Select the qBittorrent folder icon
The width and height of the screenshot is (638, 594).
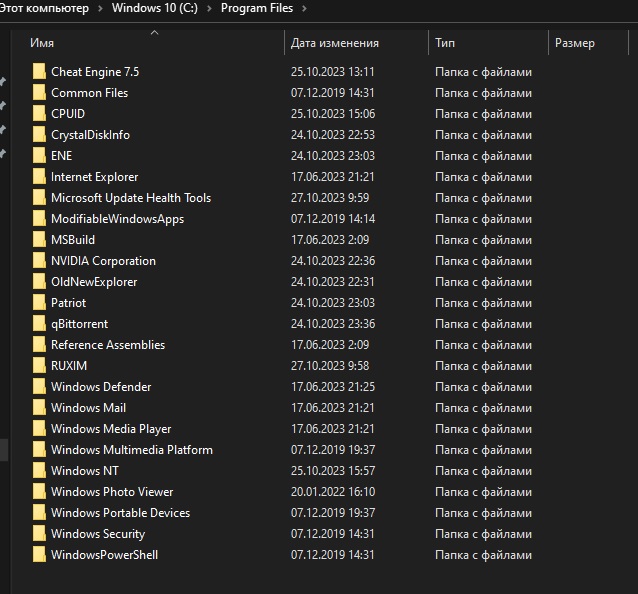click(39, 324)
